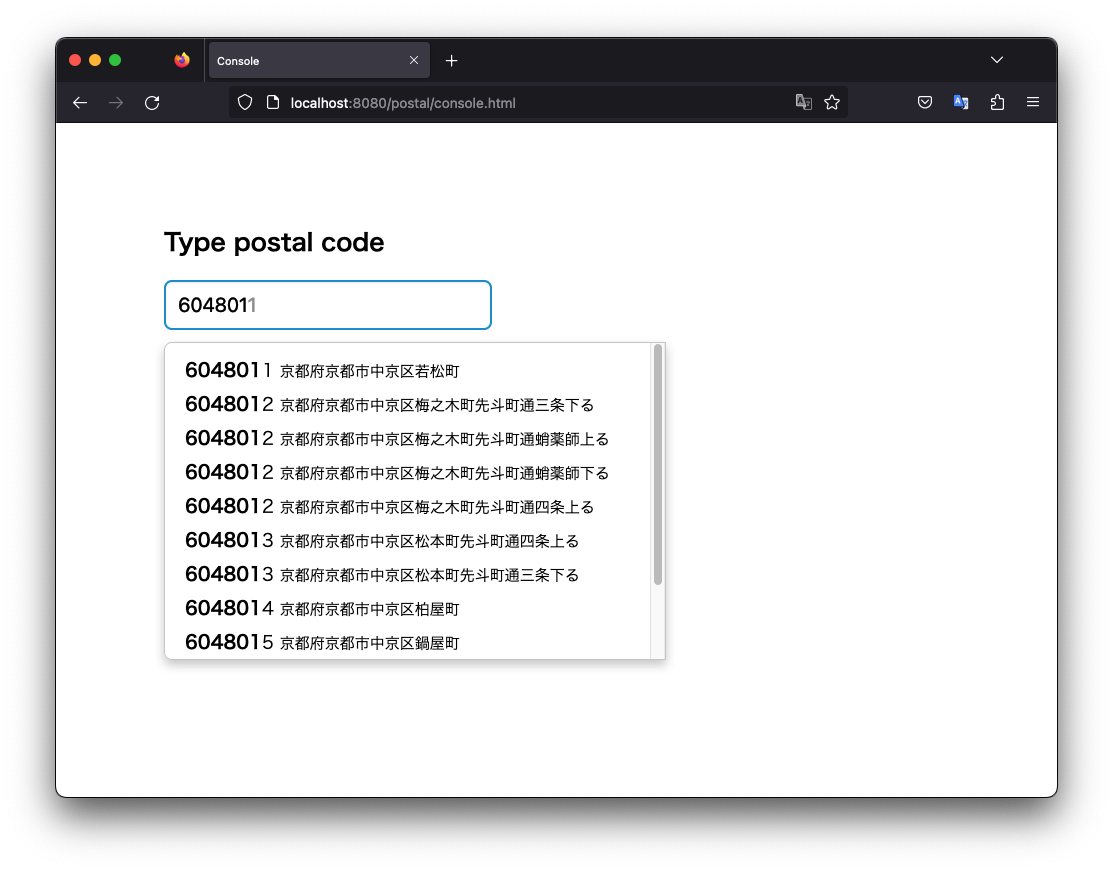Choose suggestion 6048014 柏屋町 from the list
Image resolution: width=1113 pixels, height=871 pixels.
(320, 608)
